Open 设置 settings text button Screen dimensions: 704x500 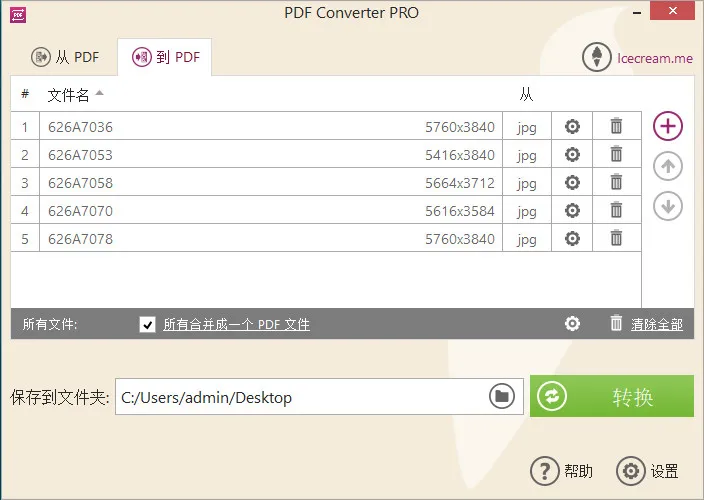pyautogui.click(x=664, y=471)
